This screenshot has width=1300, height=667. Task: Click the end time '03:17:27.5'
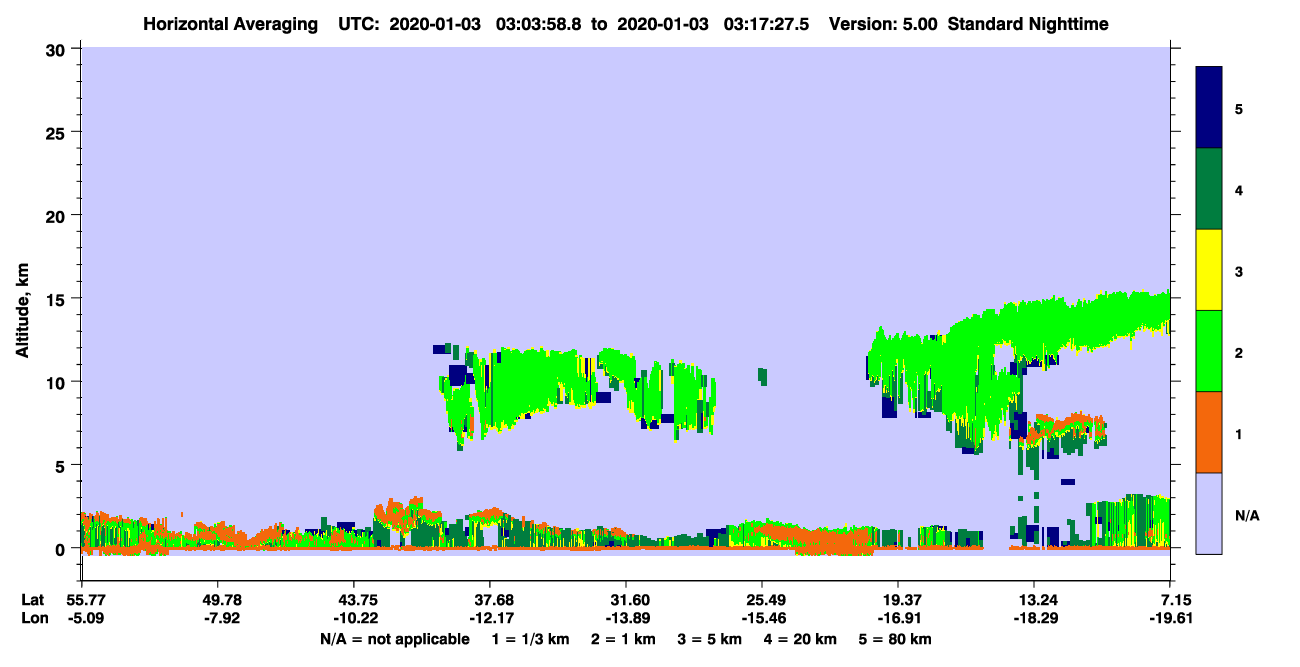(x=768, y=24)
